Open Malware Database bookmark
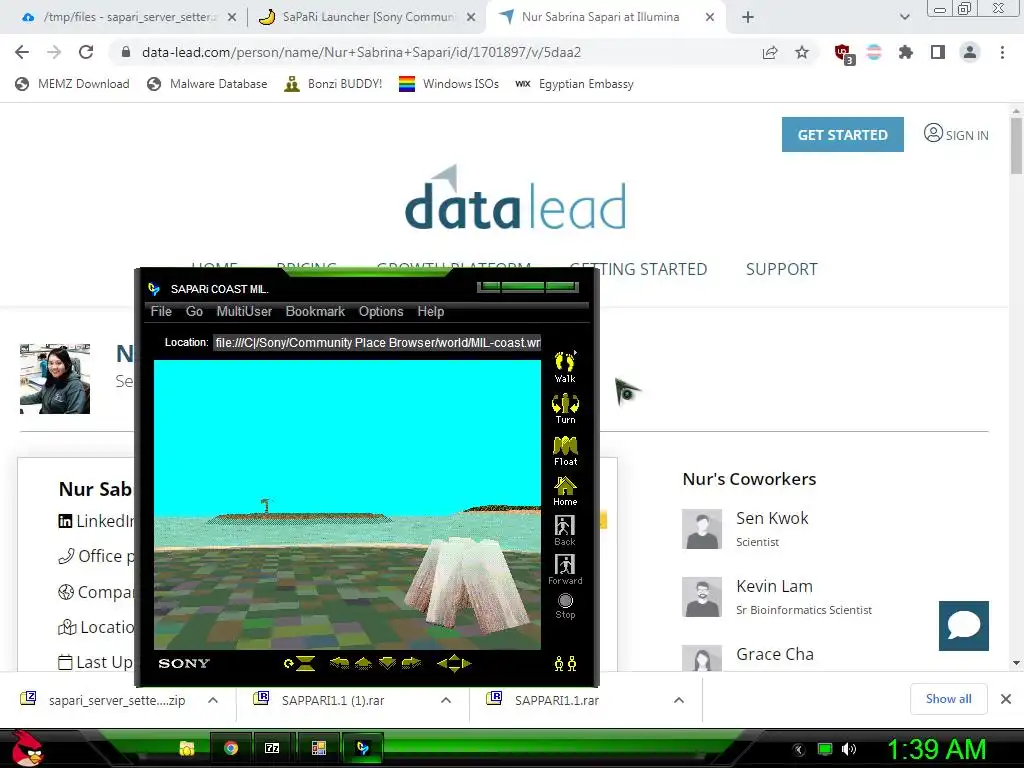The width and height of the screenshot is (1024, 768). (207, 84)
